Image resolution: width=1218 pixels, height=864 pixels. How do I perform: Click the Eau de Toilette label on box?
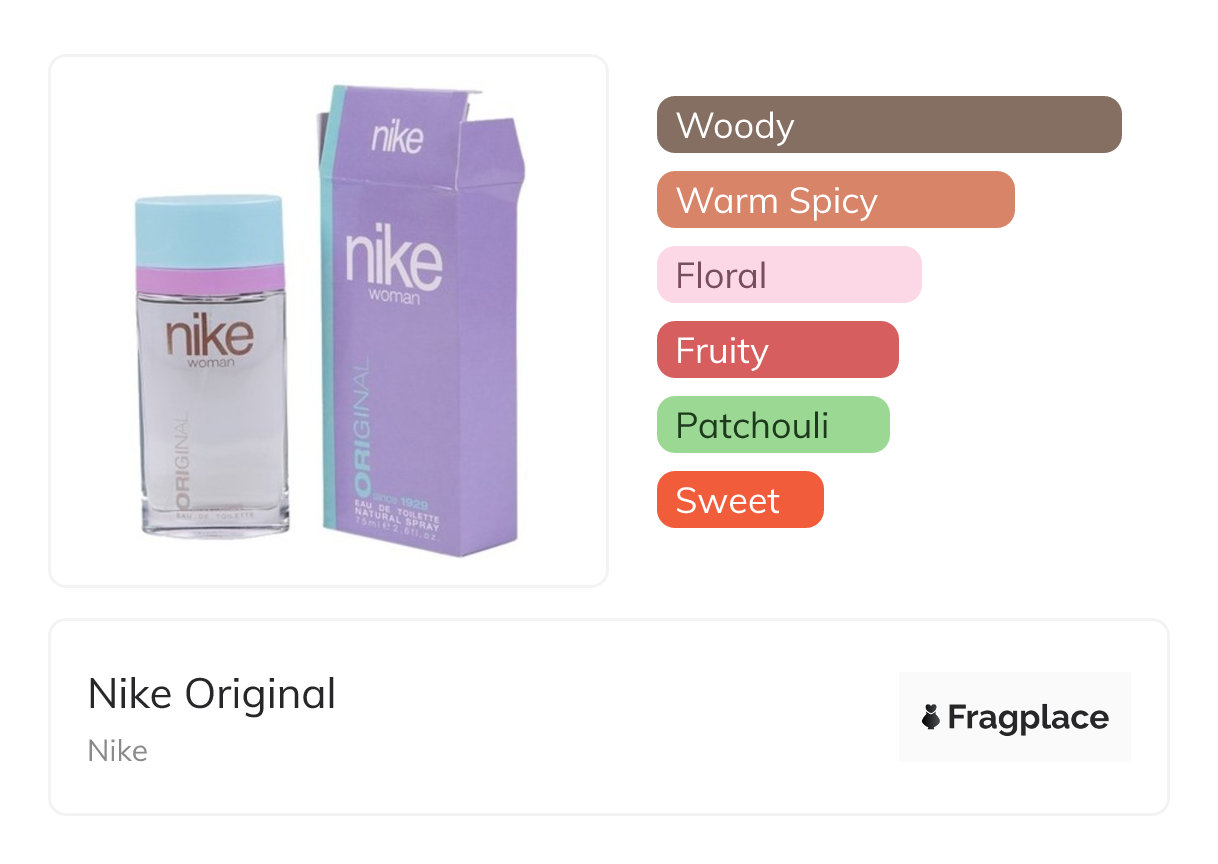[x=396, y=509]
